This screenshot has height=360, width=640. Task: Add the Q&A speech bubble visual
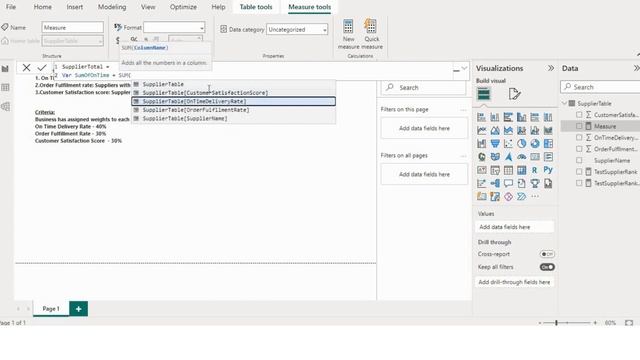pos(508,184)
